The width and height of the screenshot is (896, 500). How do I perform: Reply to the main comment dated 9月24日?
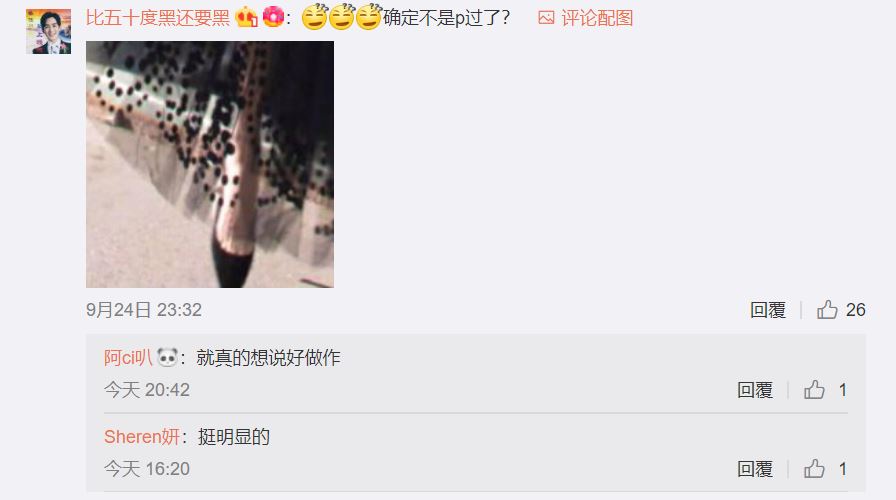[767, 310]
